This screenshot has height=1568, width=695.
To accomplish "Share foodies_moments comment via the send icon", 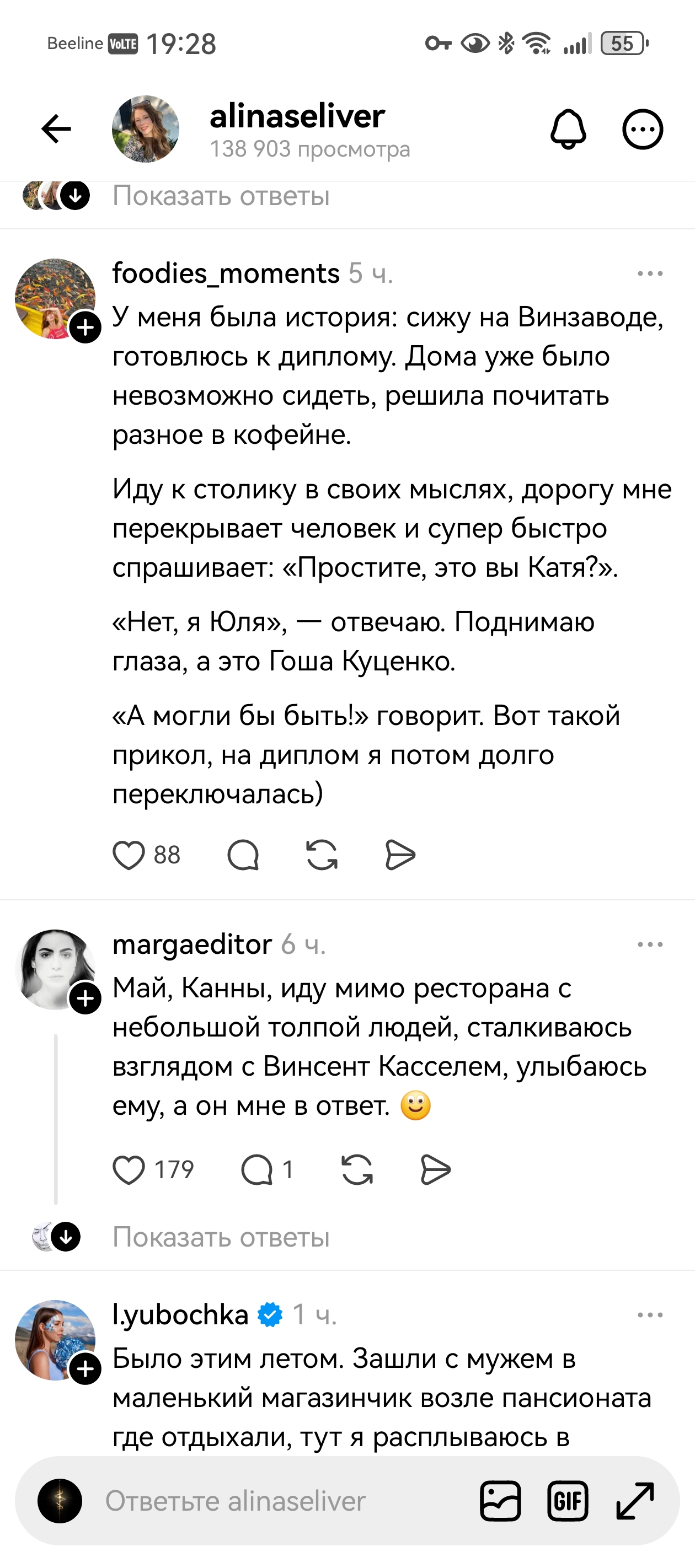I will pyautogui.click(x=399, y=855).
